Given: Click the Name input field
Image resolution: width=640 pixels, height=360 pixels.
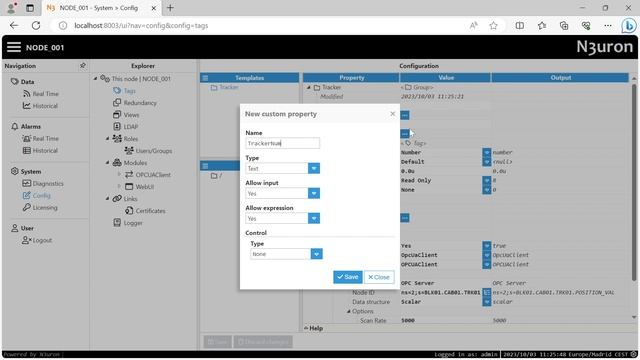Looking at the screenshot, I should [x=282, y=143].
